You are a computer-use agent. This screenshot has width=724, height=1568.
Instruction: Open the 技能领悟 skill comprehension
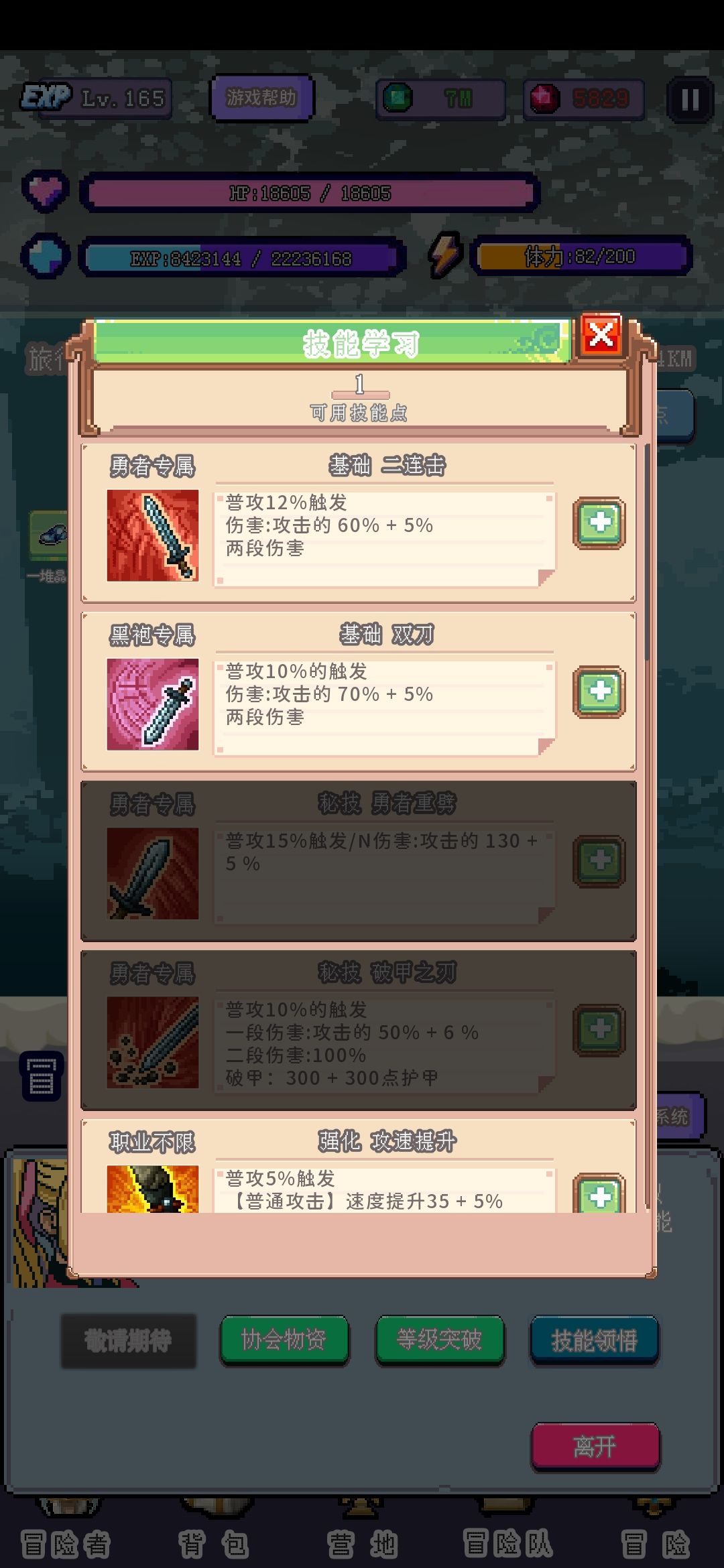tap(594, 1340)
